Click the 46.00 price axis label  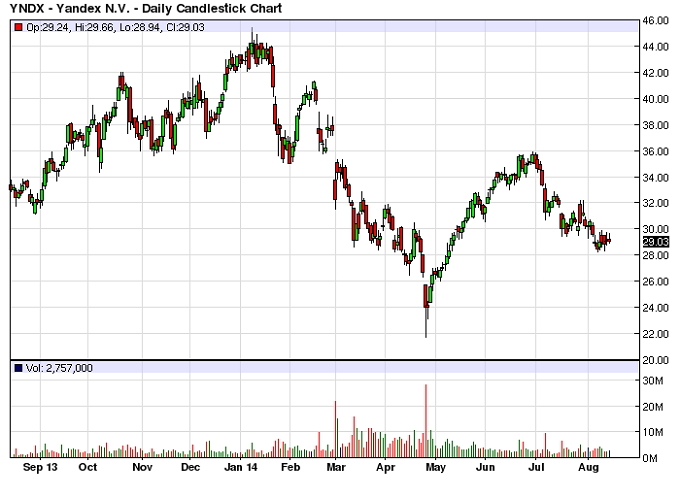point(656,20)
